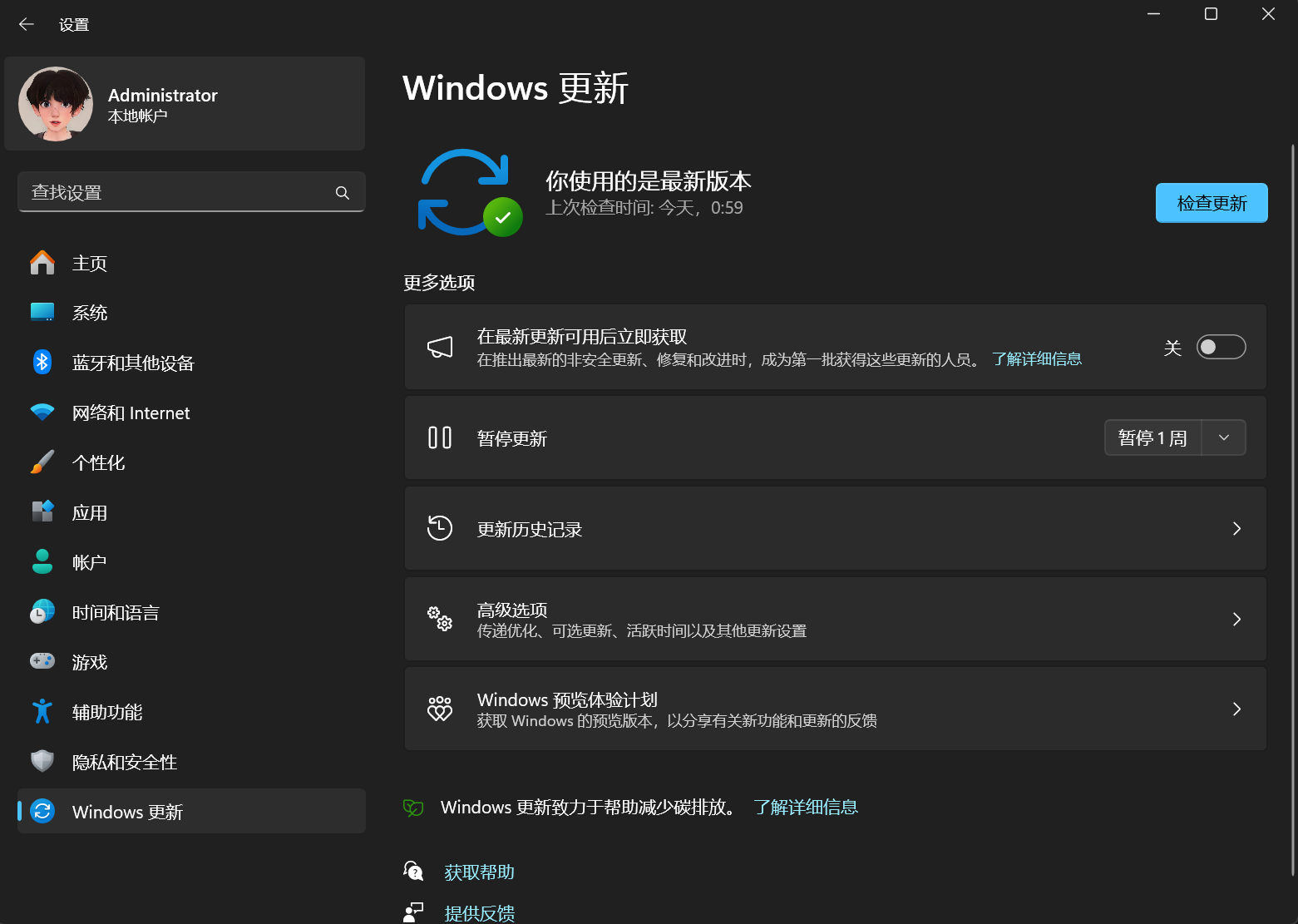
Task: Open 了解详细信息 link next to latest updates description
Action: [1036, 359]
